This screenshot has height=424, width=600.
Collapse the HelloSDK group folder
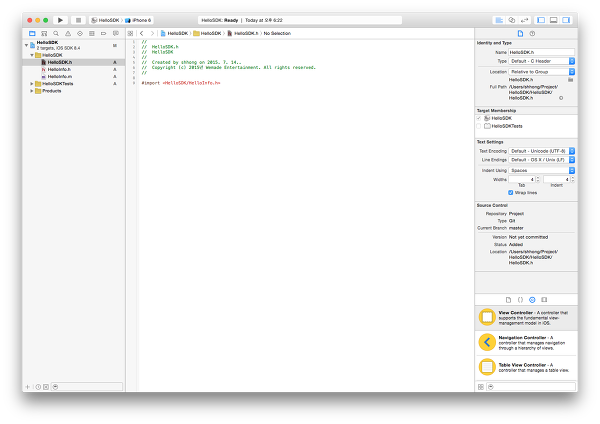pos(32,55)
